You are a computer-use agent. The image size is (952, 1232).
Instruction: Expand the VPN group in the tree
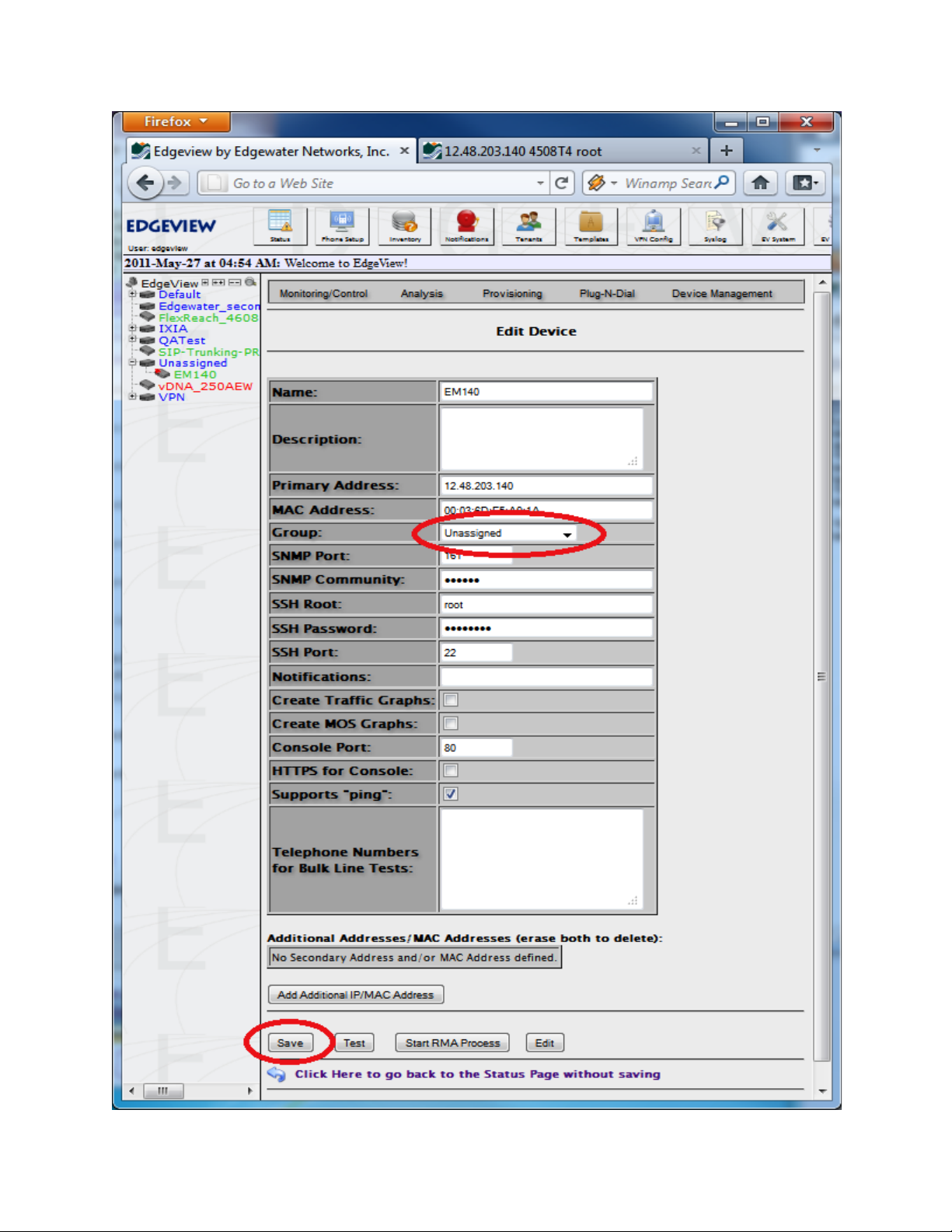[x=132, y=396]
